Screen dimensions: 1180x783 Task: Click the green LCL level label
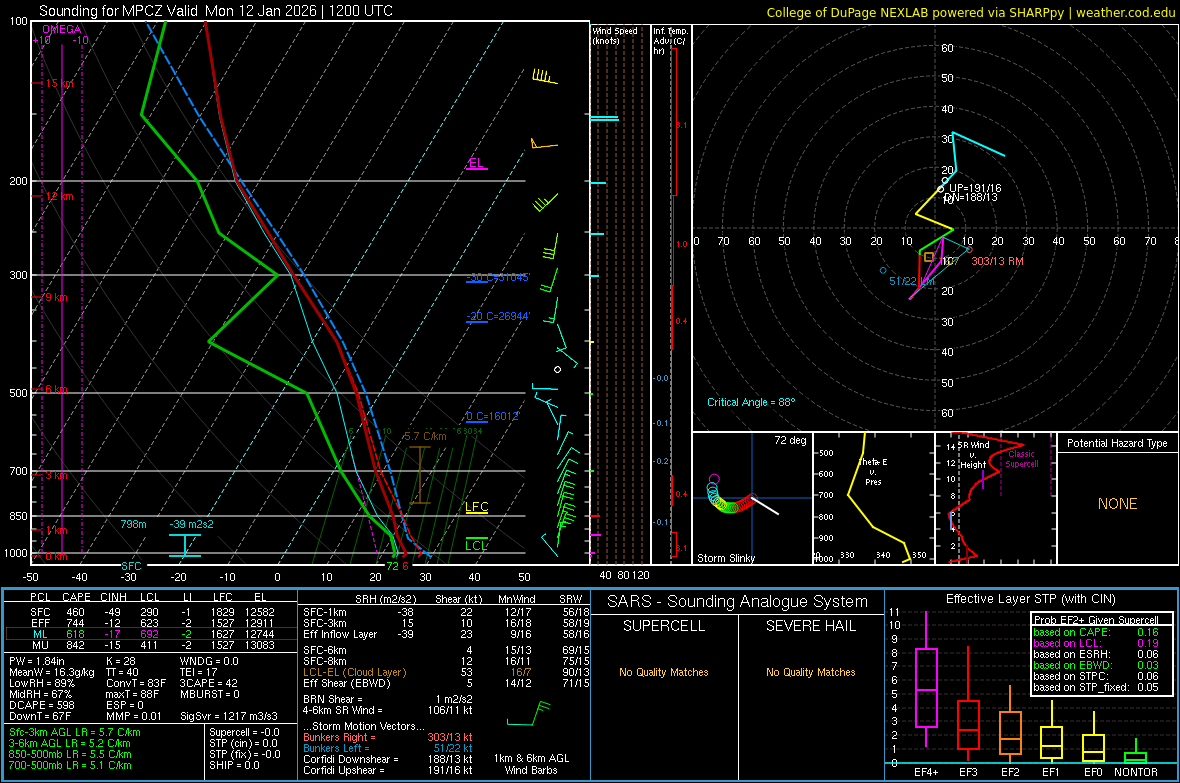(x=476, y=546)
